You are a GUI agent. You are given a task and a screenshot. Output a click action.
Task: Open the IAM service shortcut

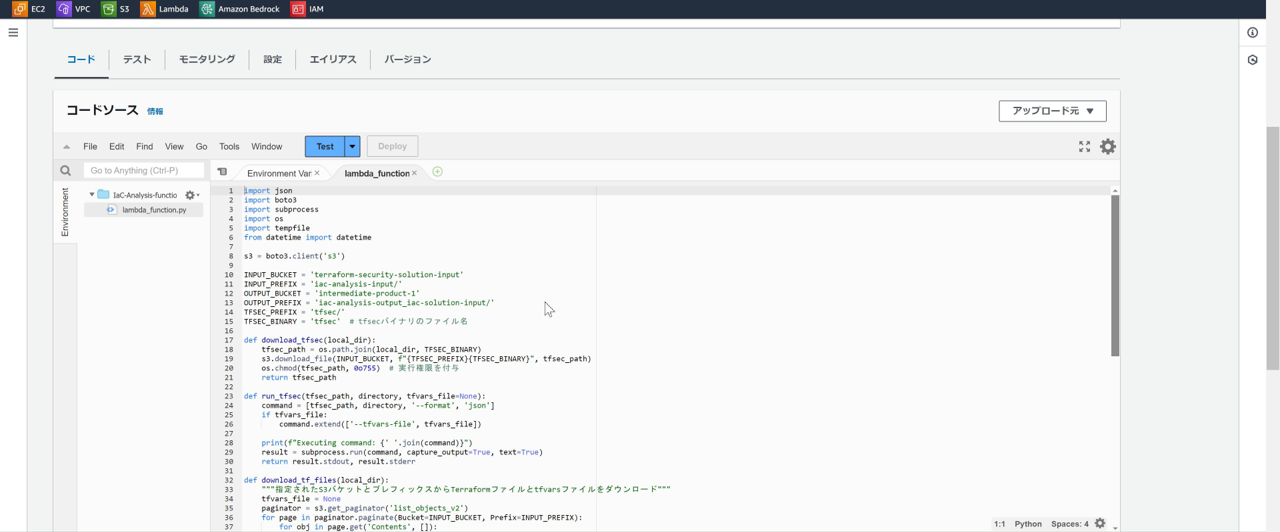(x=307, y=9)
